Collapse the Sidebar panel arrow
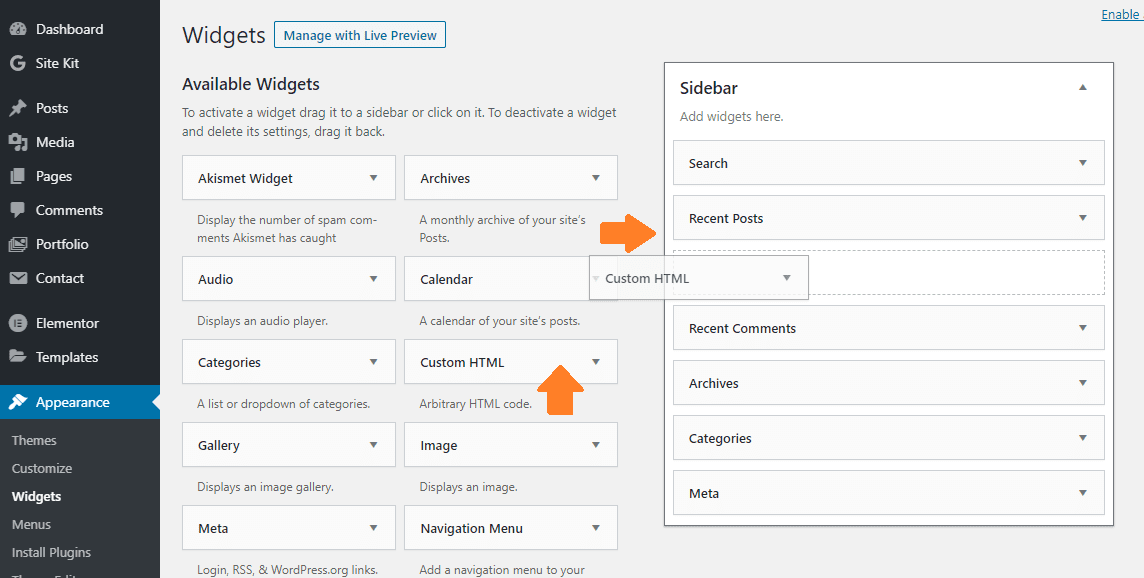This screenshot has width=1144, height=578. pyautogui.click(x=1083, y=88)
